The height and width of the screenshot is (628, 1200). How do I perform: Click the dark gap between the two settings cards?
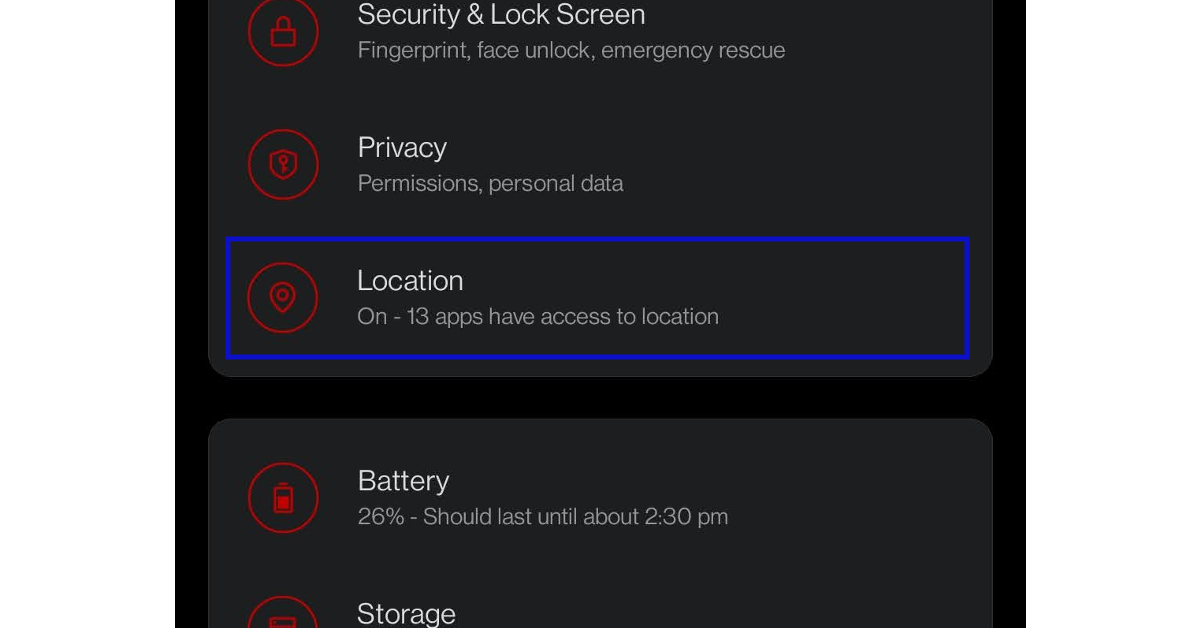[600, 398]
